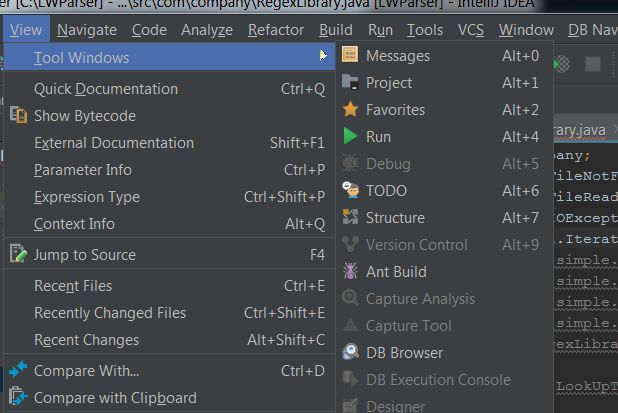The image size is (618, 413).
Task: Click the DB Browser icon
Action: pyautogui.click(x=350, y=353)
